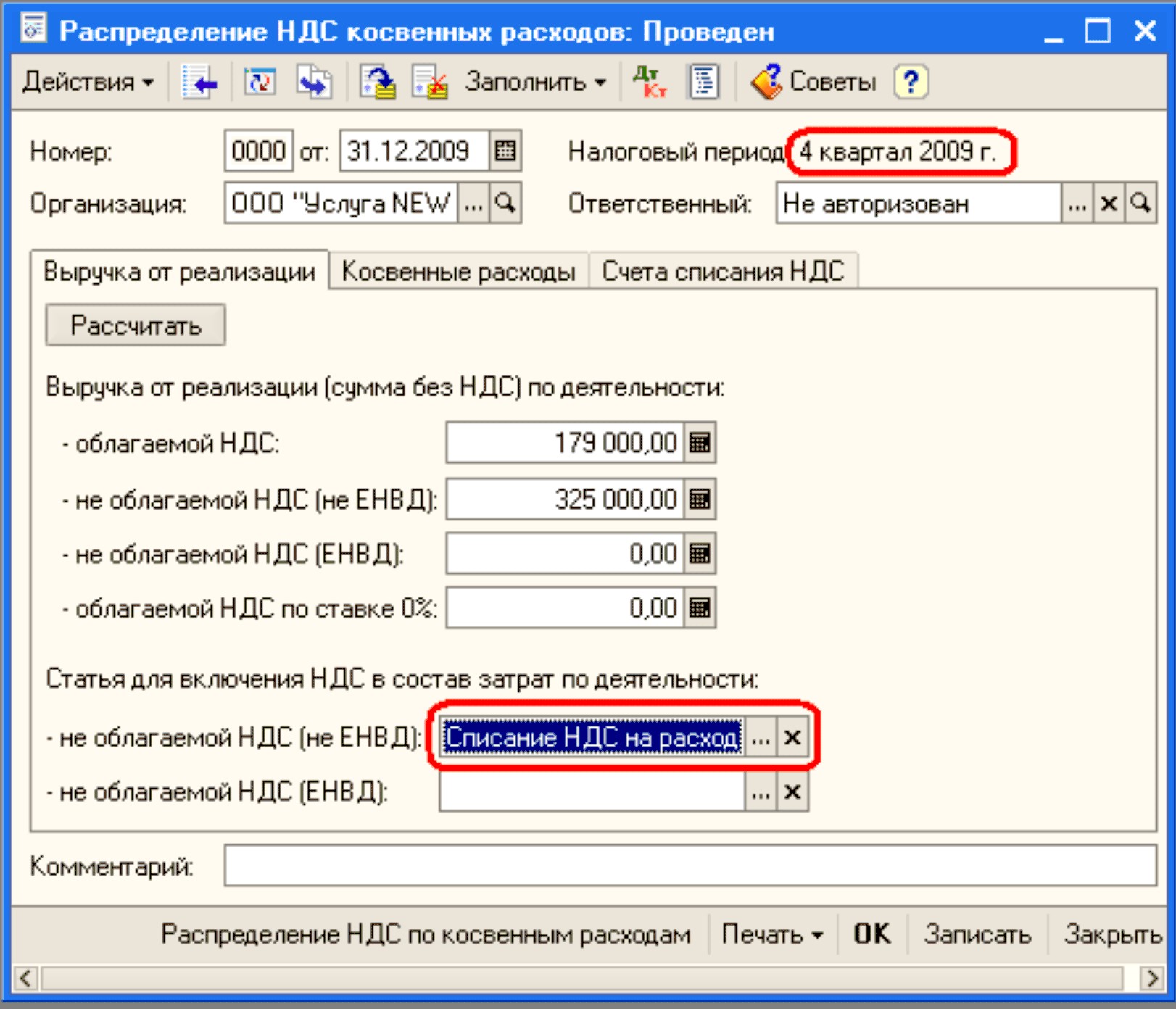Viewport: 1176px width, 1009px height.
Task: Click the window document icon in title bar
Action: pos(33,29)
